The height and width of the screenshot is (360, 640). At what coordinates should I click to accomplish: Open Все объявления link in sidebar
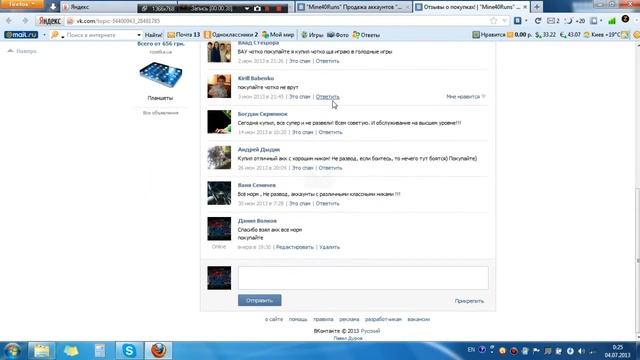pos(160,113)
